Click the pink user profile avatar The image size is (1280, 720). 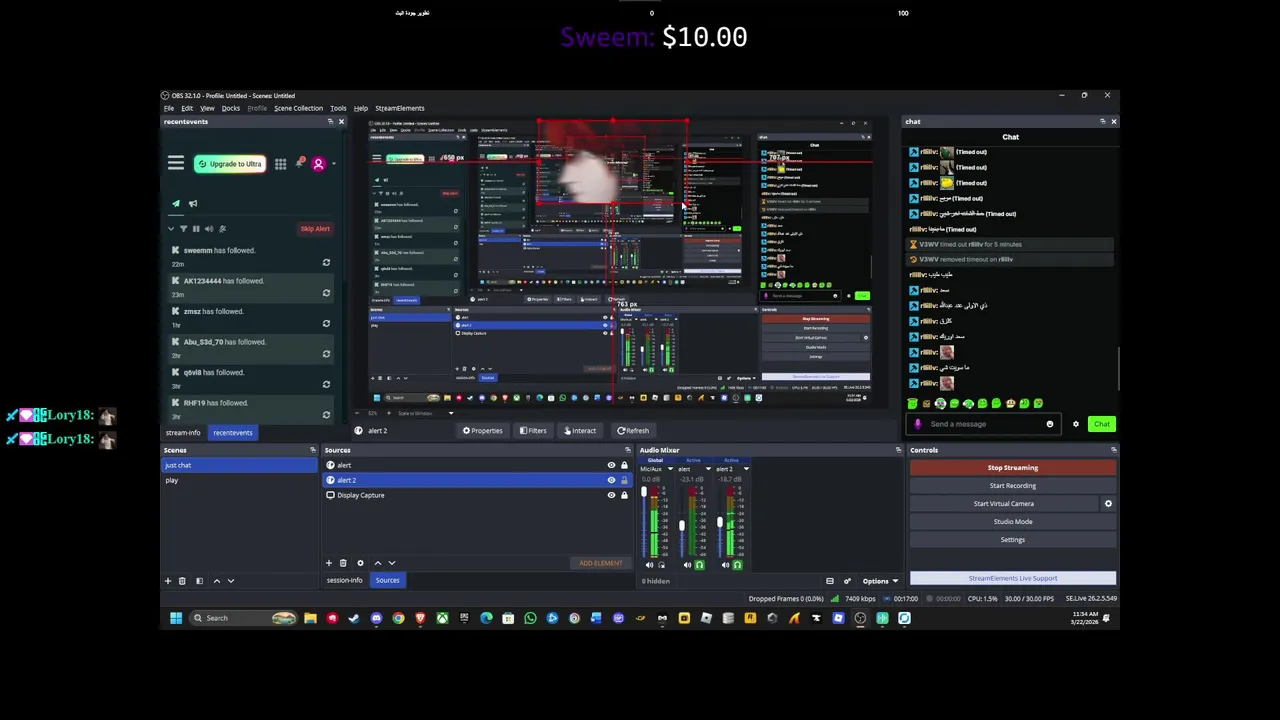(319, 164)
